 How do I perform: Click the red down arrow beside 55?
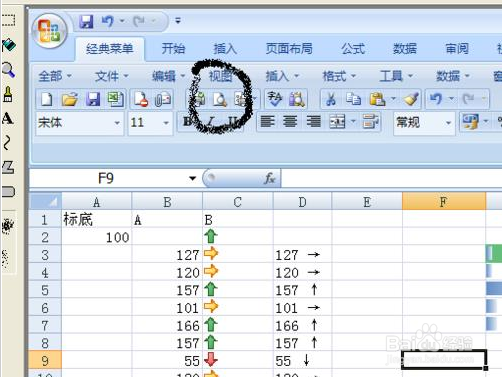tap(211, 360)
